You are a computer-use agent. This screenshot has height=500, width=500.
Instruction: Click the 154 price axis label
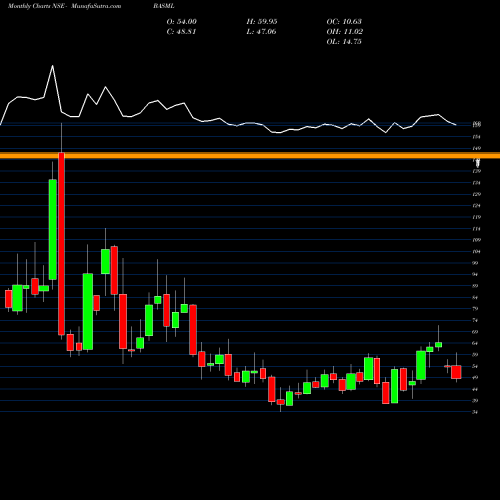477,137
